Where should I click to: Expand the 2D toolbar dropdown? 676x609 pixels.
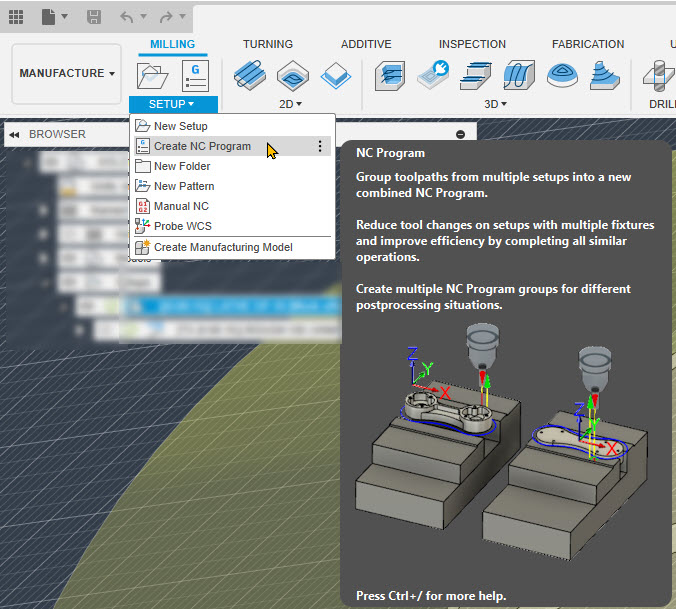click(x=290, y=104)
